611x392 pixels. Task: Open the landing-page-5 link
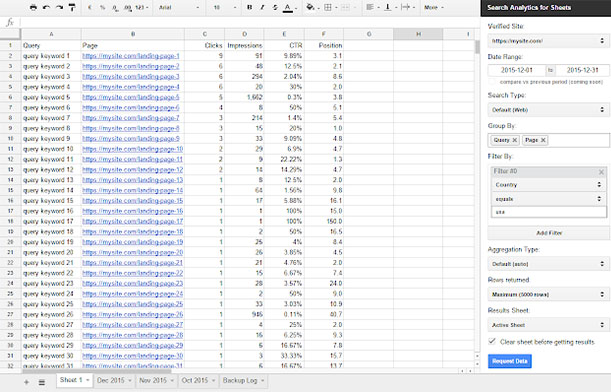point(131,97)
